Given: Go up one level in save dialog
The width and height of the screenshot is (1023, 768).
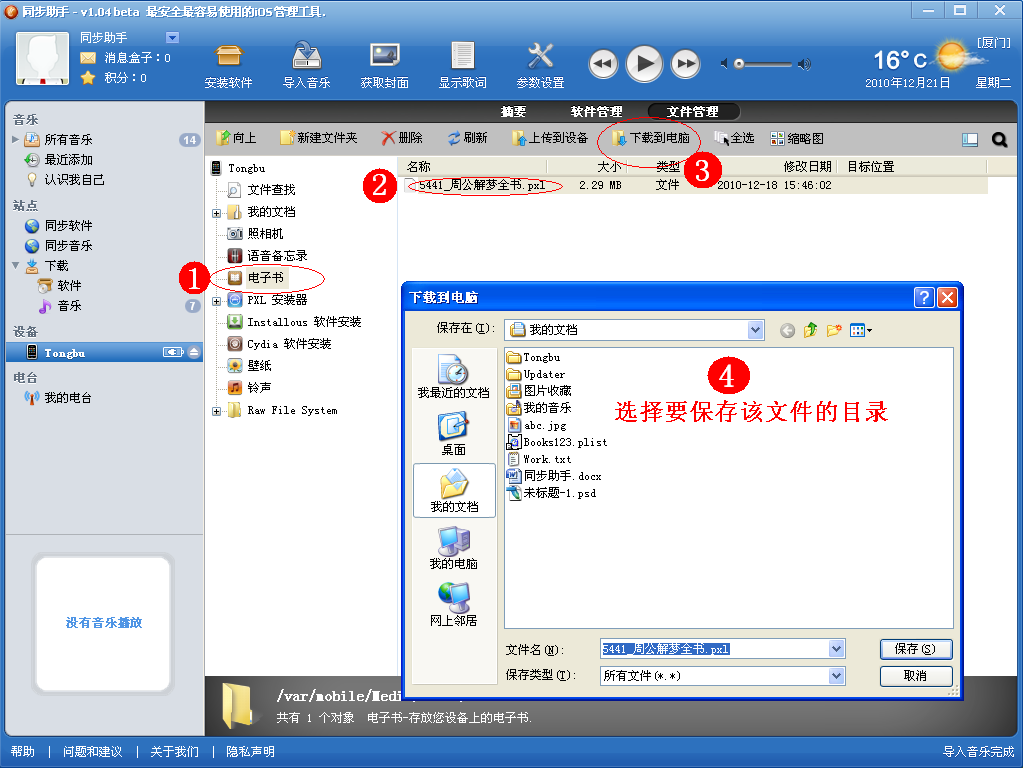Looking at the screenshot, I should [x=810, y=330].
